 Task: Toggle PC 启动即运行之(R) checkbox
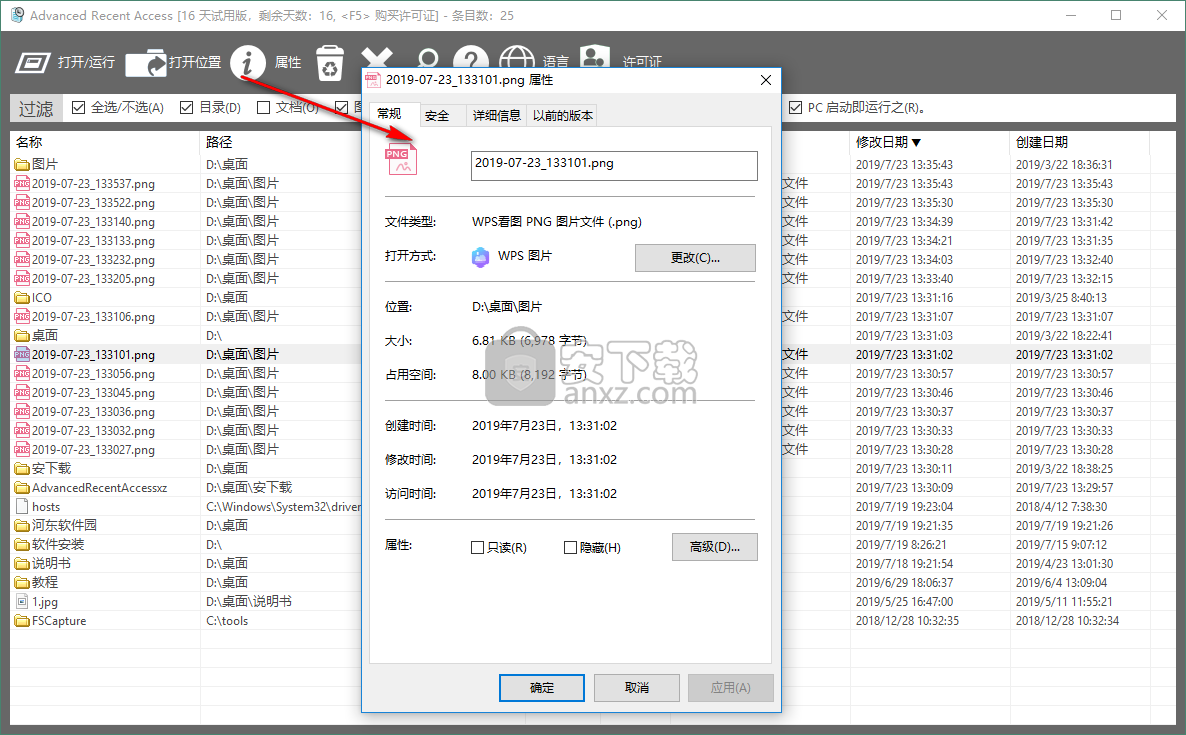(x=795, y=107)
